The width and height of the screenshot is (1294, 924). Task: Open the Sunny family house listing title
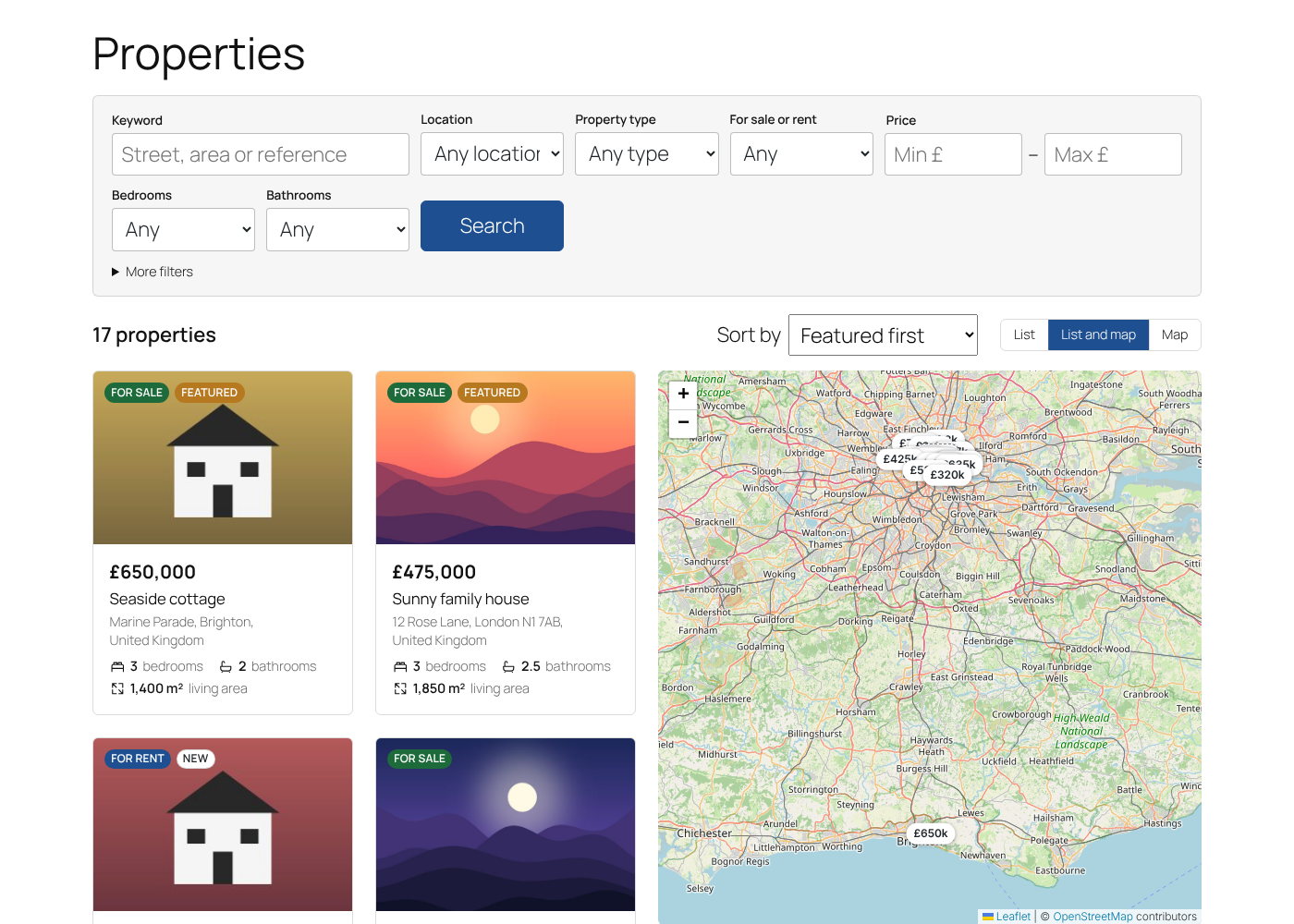[x=460, y=599]
